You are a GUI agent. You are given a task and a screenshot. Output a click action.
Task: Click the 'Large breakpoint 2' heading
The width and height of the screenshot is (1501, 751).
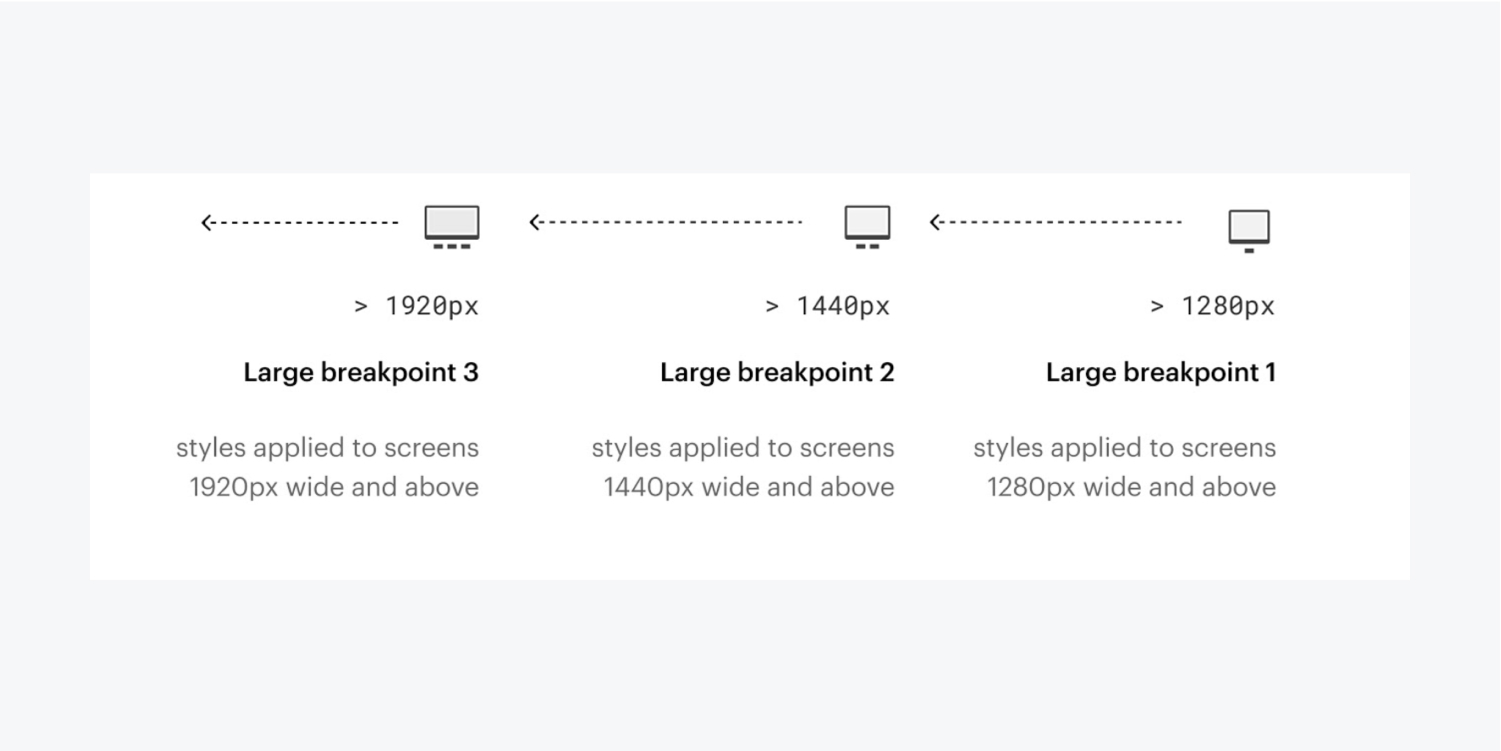pos(777,373)
